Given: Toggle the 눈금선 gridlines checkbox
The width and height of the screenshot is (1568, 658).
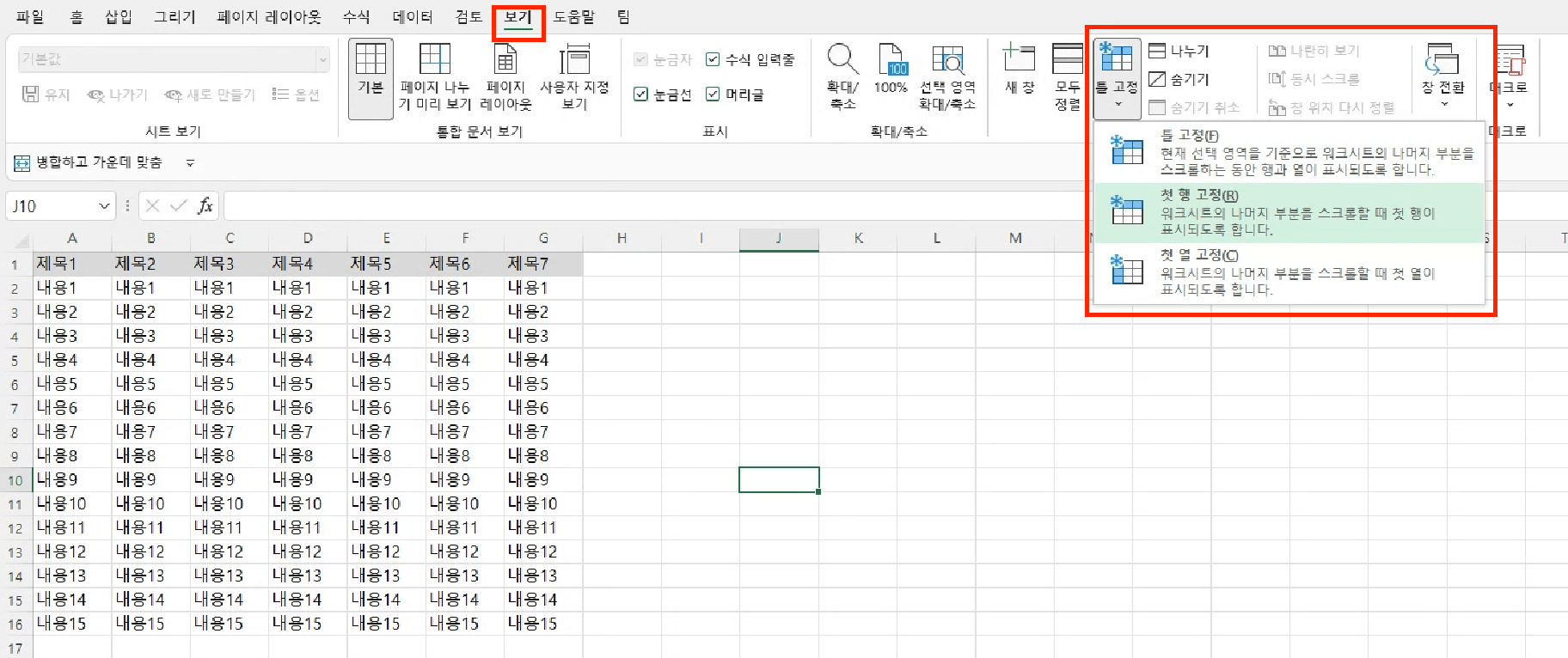Looking at the screenshot, I should click(x=640, y=94).
